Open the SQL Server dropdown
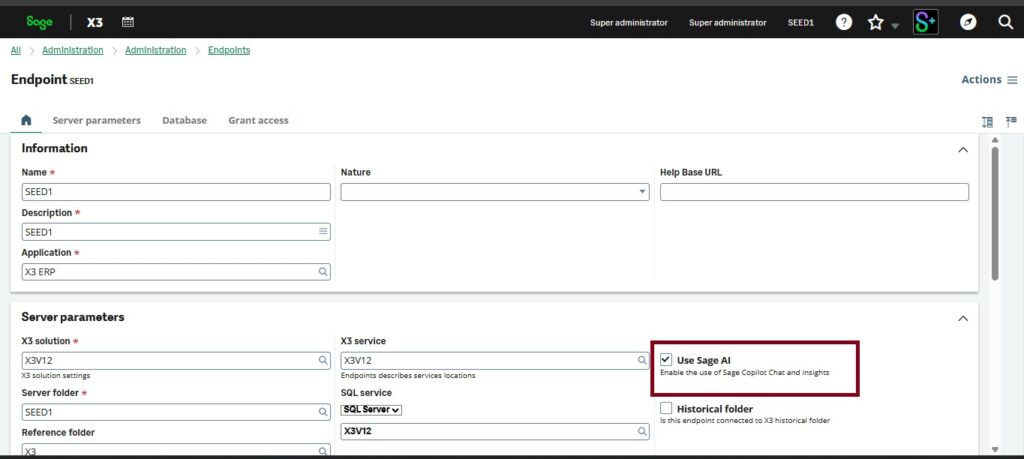The width and height of the screenshot is (1024, 459). click(x=372, y=410)
